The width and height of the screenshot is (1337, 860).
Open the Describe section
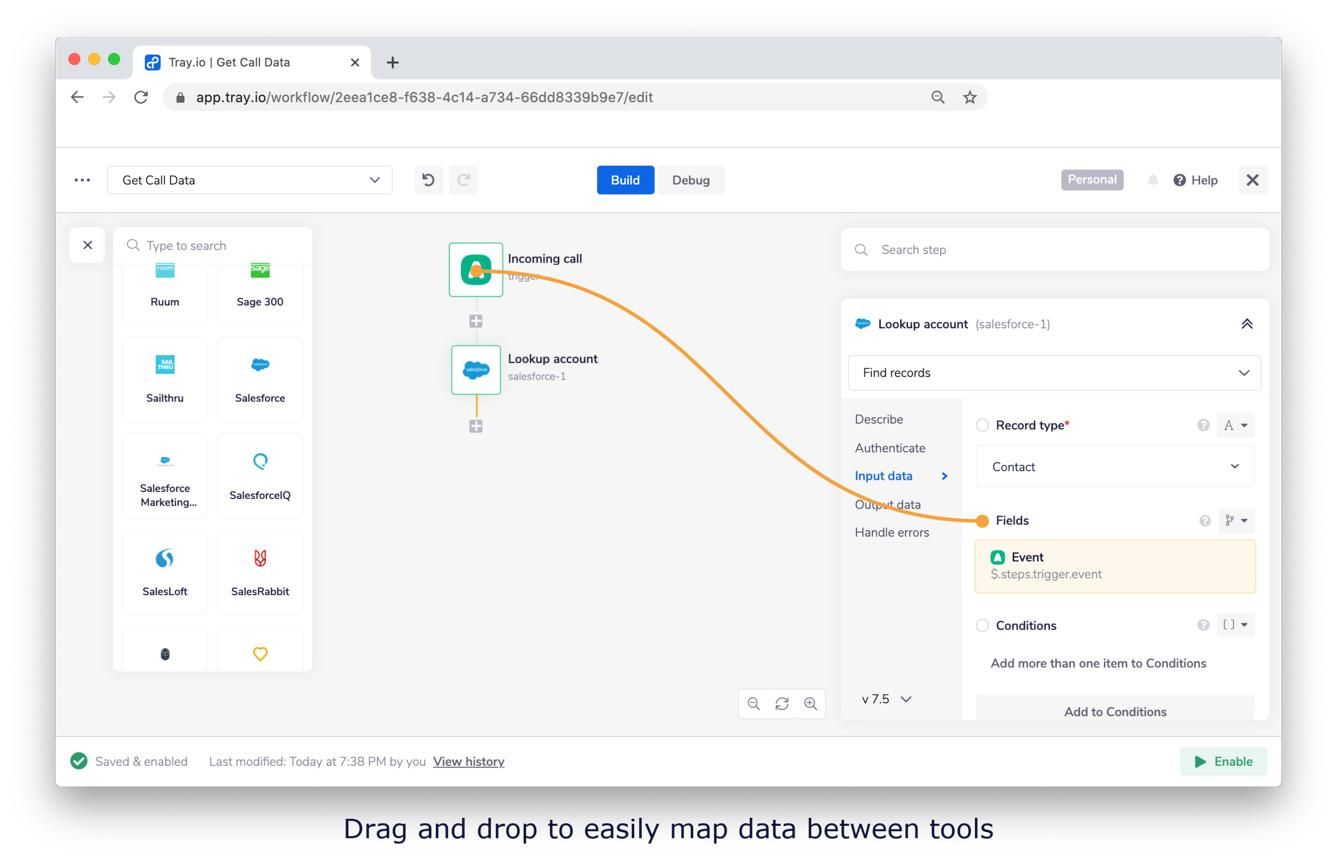click(879, 419)
